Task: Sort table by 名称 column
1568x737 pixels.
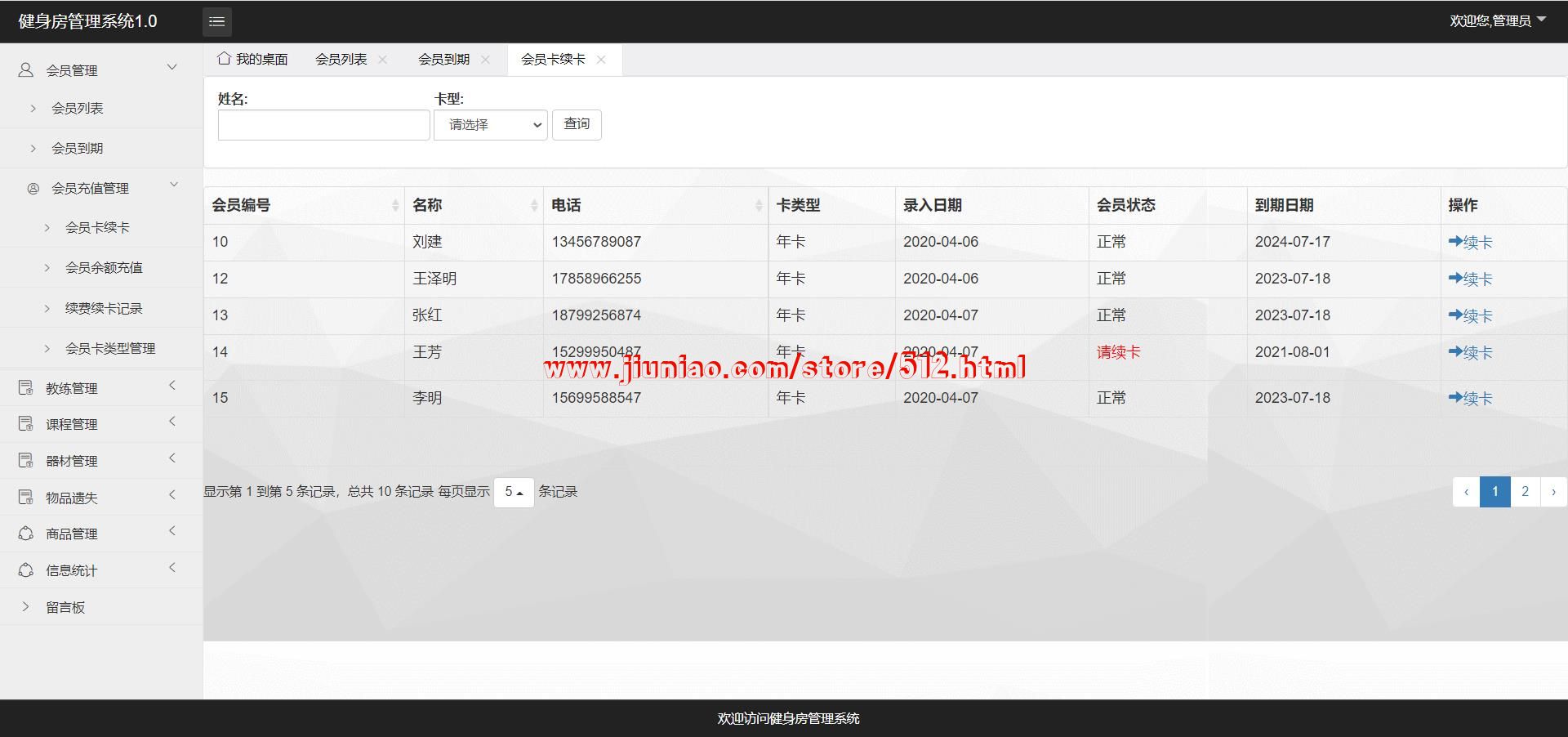Action: point(534,206)
